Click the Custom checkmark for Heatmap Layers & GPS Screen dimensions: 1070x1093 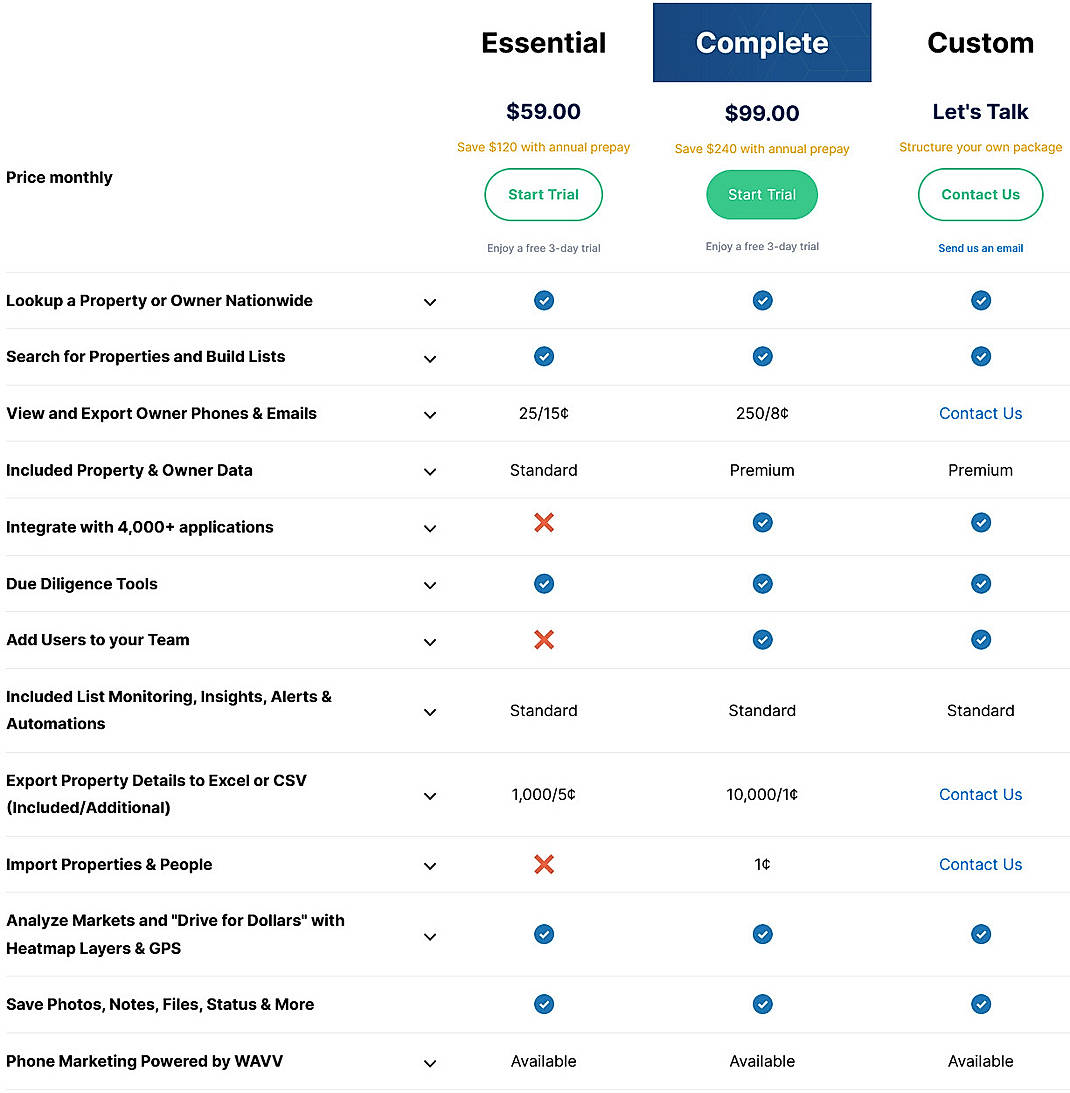980,934
